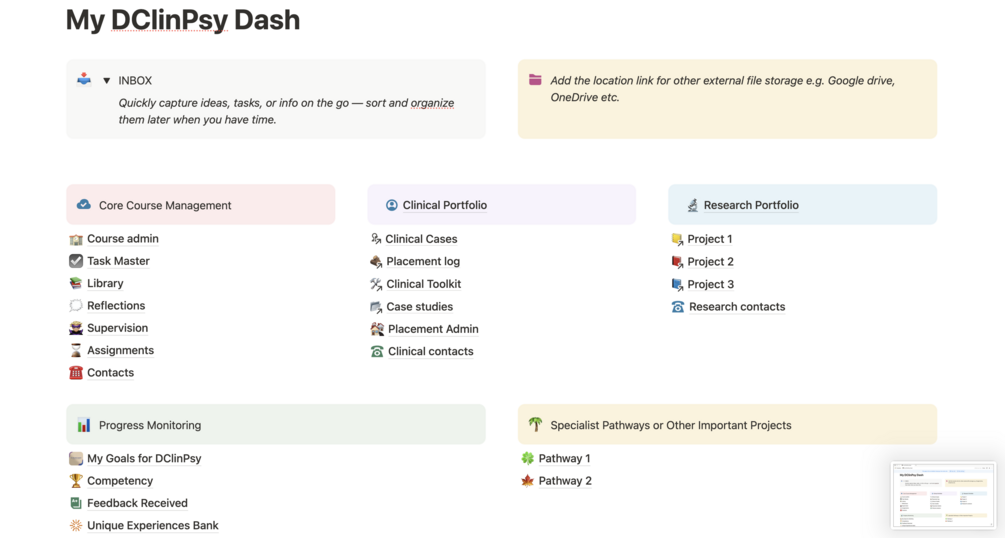Click the cloud icon beside Core Course Management

pyautogui.click(x=84, y=205)
